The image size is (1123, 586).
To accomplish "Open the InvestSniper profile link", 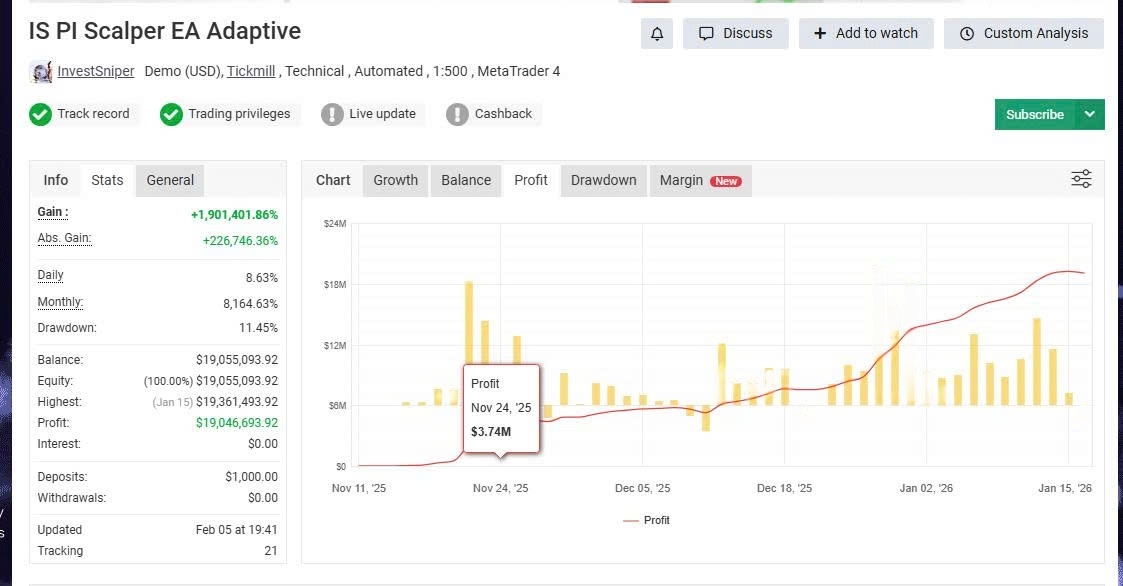I will tap(95, 71).
